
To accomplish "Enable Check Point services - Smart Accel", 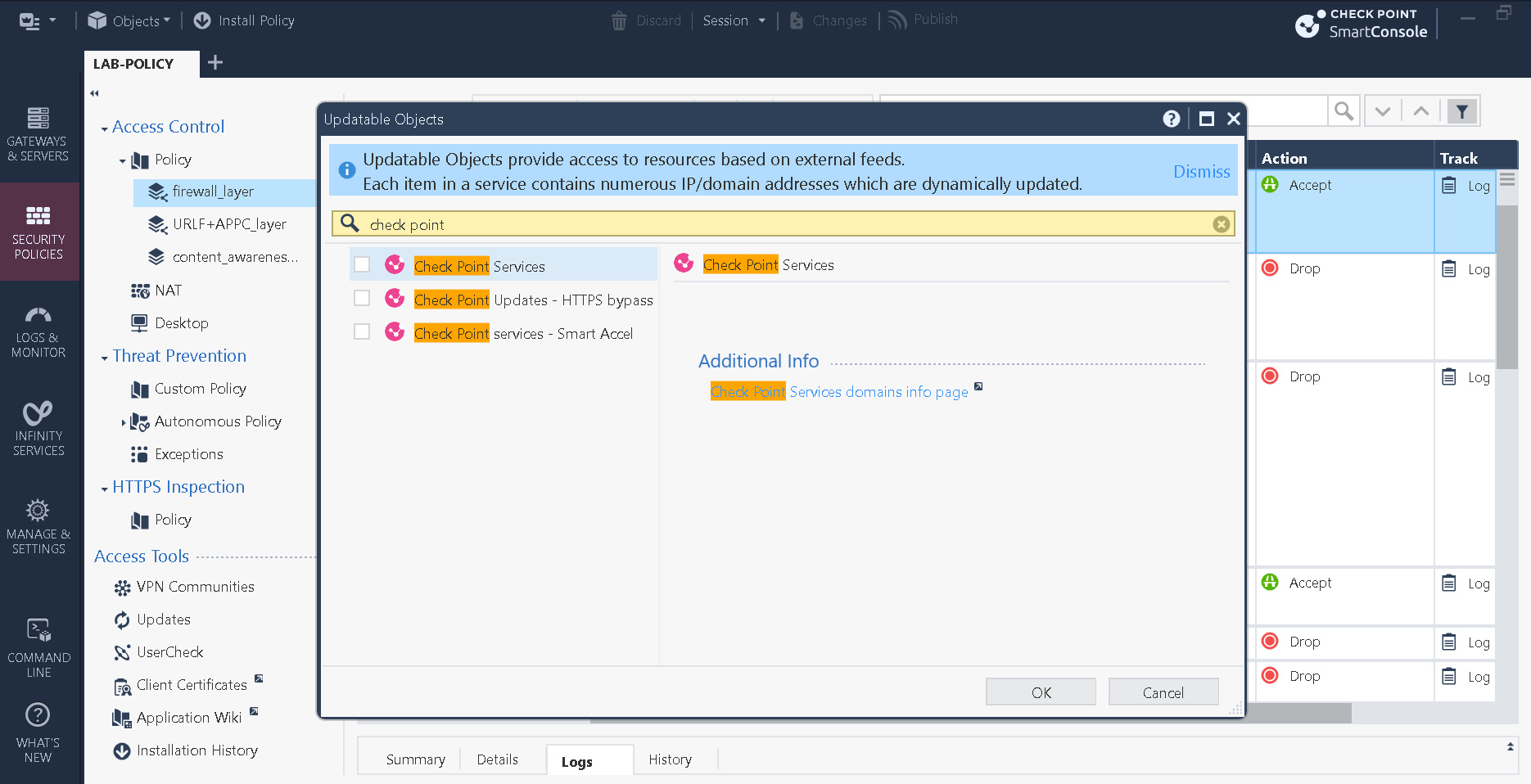I will 362,331.
